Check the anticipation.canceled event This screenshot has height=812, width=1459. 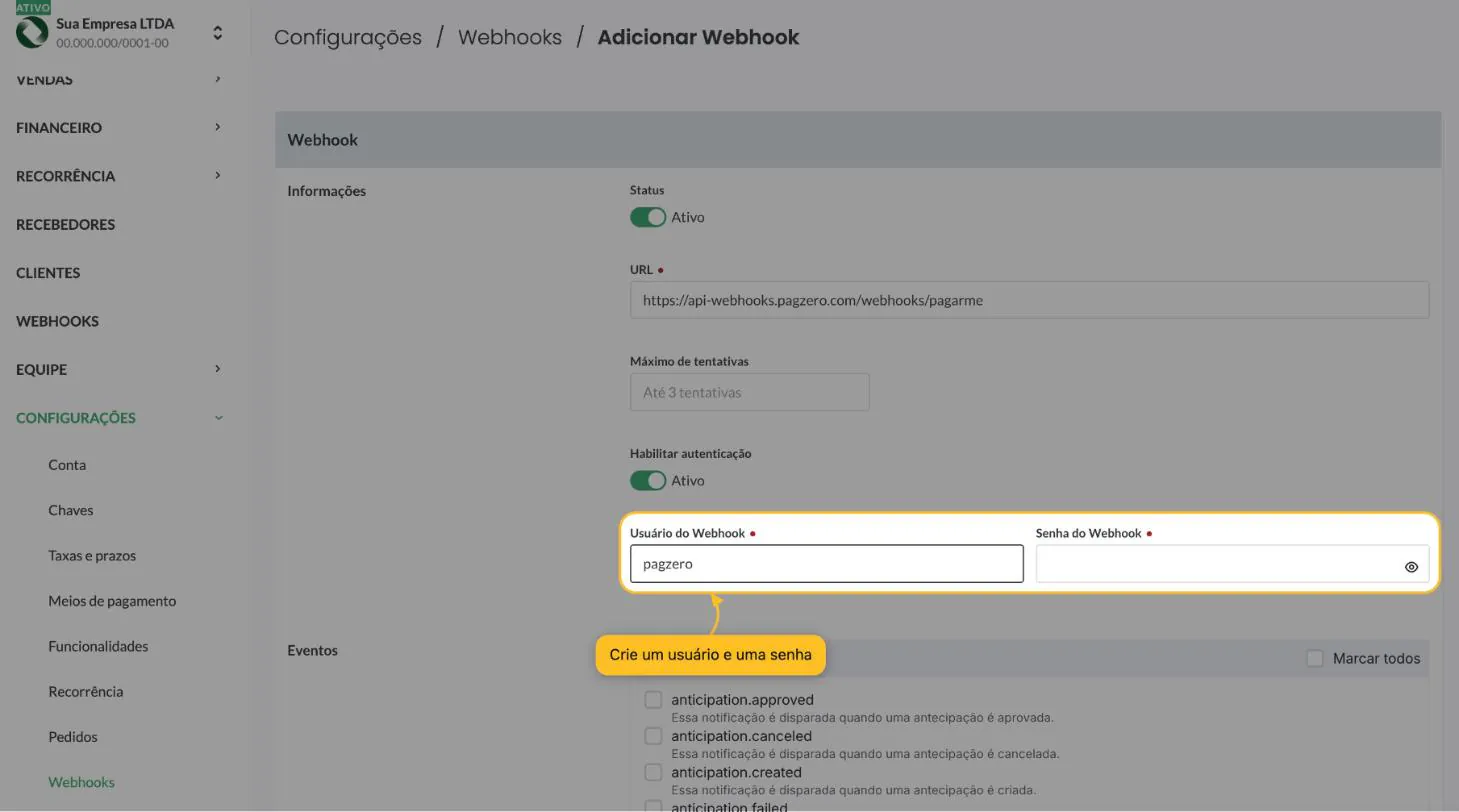653,736
